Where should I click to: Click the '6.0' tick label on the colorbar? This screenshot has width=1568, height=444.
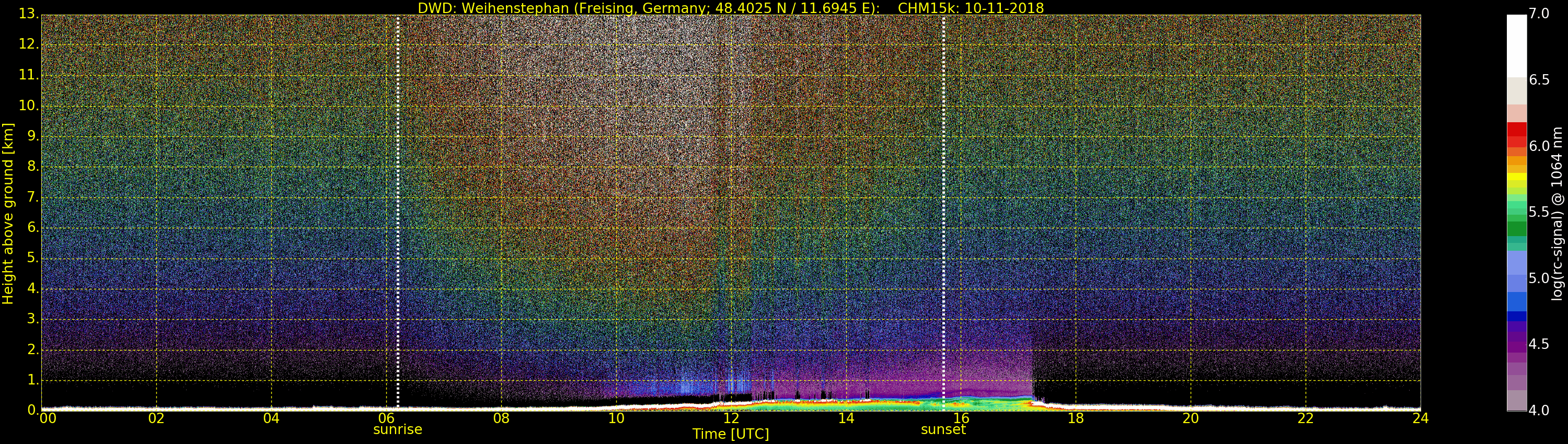(1539, 146)
